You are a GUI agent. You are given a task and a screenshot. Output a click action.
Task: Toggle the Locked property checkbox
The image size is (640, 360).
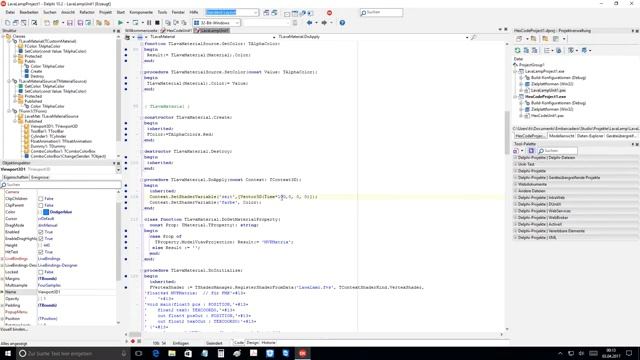point(40,272)
